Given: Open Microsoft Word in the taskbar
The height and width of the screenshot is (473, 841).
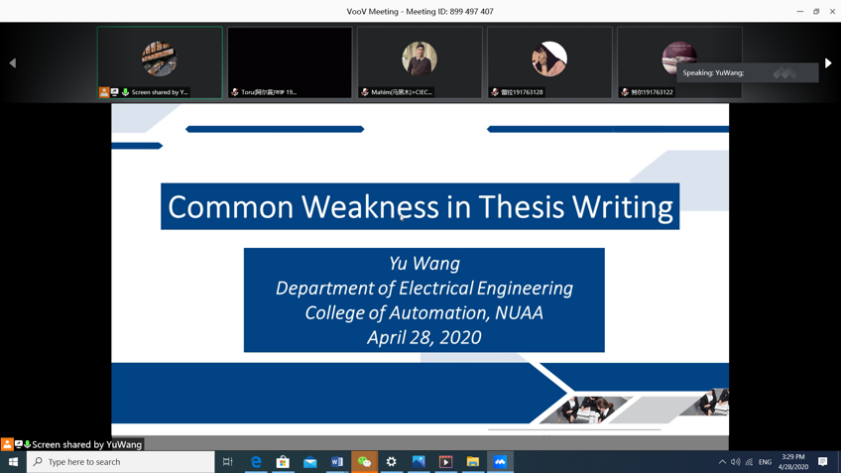Looking at the screenshot, I should [x=337, y=462].
